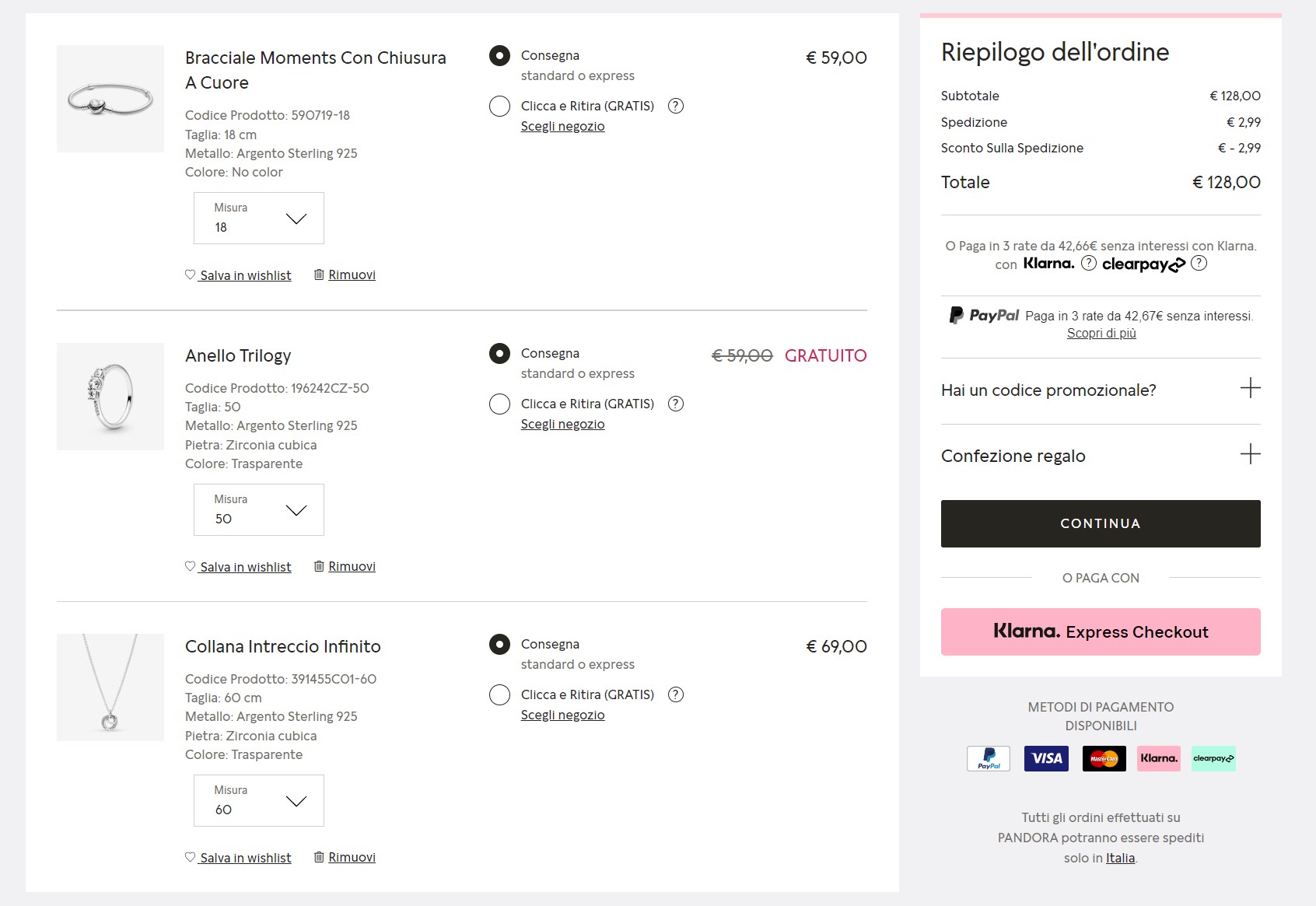Screen dimensions: 1316x906
Task: Click help icon next to Clearpay logo
Action: [1199, 263]
